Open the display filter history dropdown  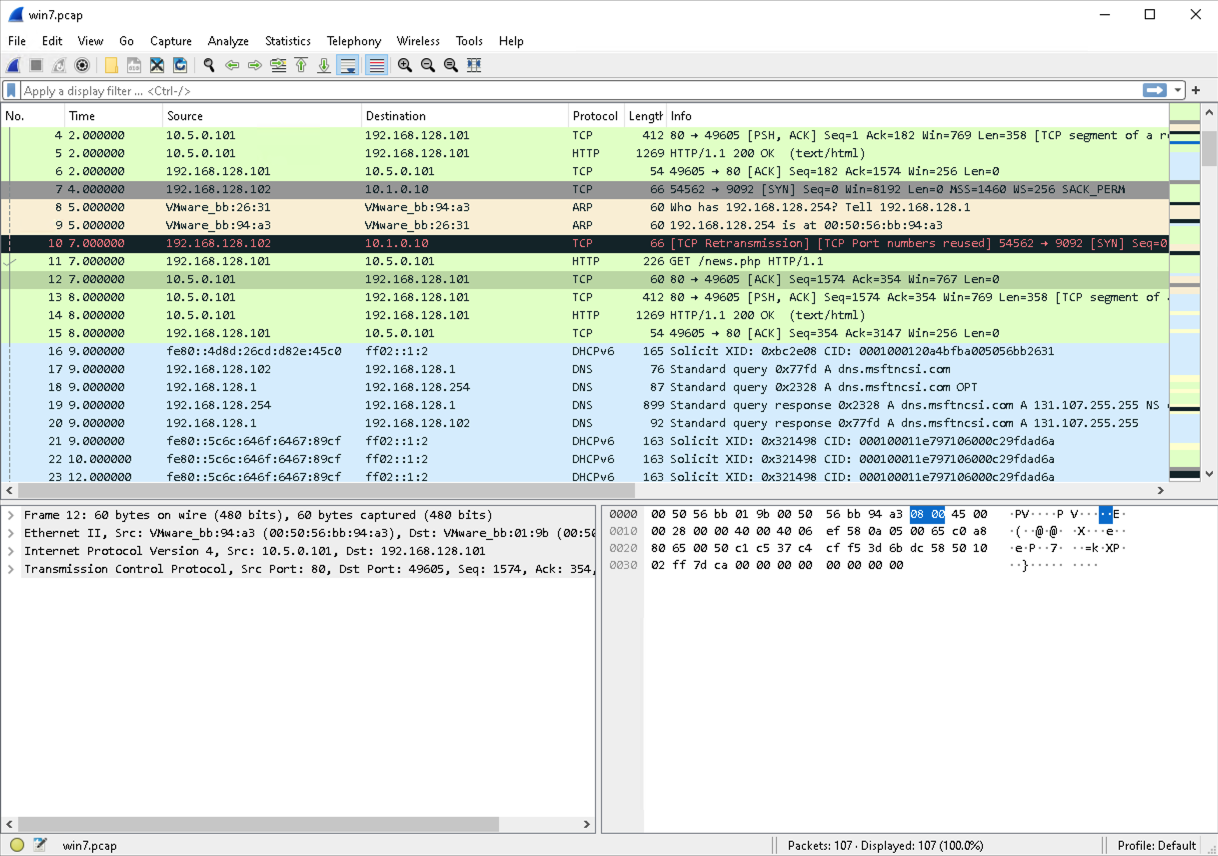1179,90
